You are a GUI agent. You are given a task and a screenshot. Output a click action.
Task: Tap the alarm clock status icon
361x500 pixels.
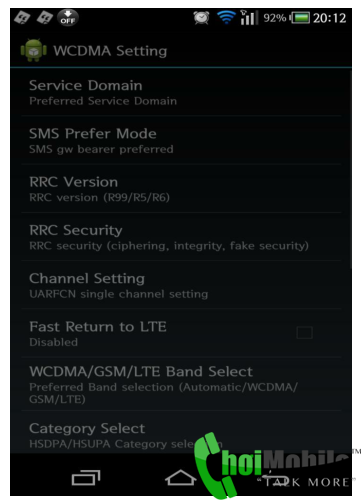tap(202, 18)
